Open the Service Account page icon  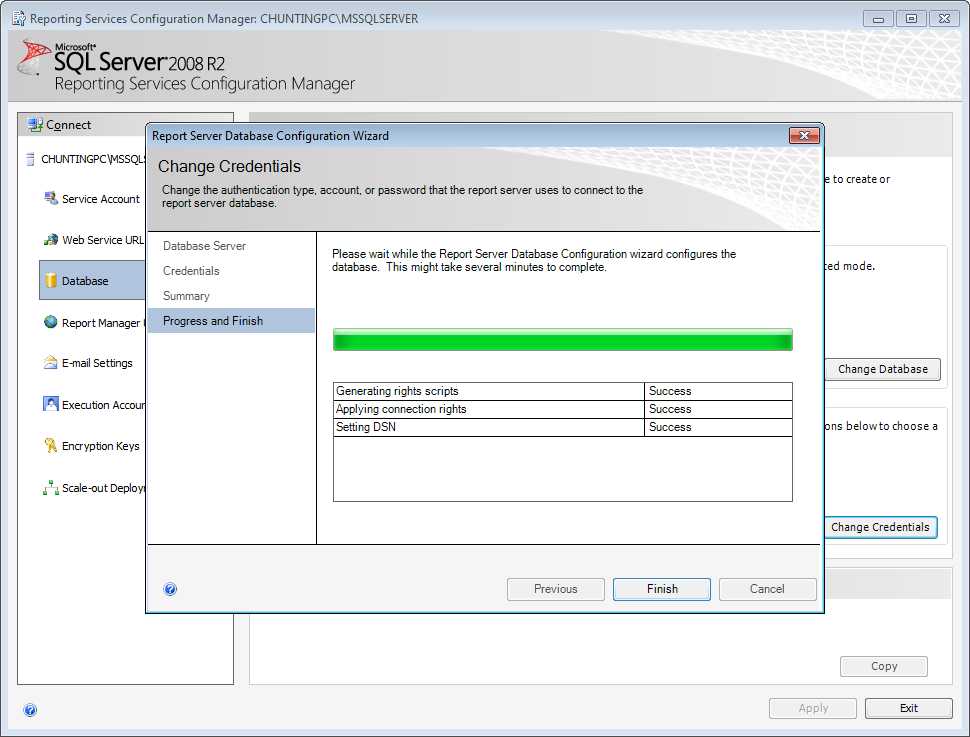point(51,199)
